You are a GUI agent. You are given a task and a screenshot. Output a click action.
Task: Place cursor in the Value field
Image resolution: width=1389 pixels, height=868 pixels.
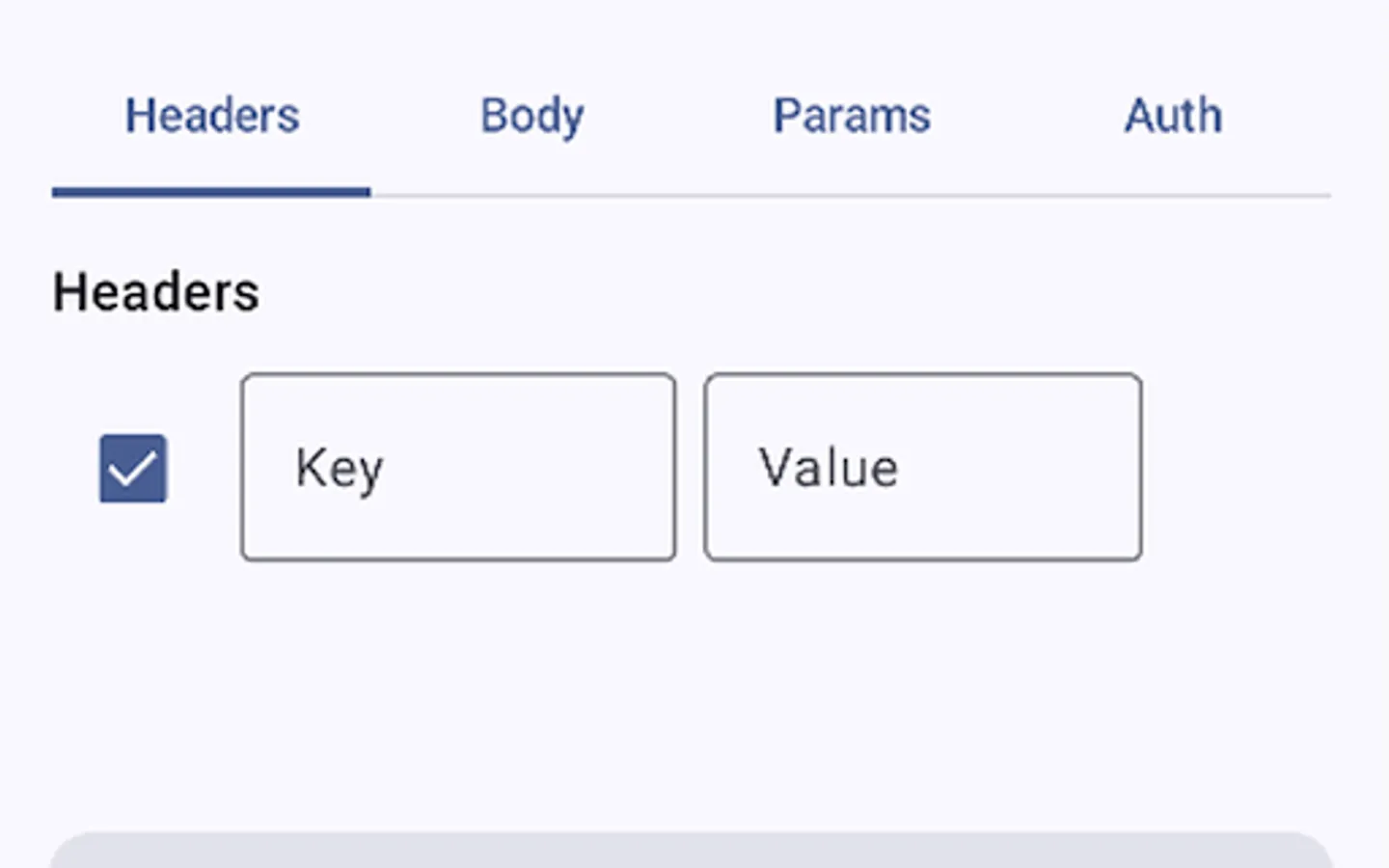point(923,468)
